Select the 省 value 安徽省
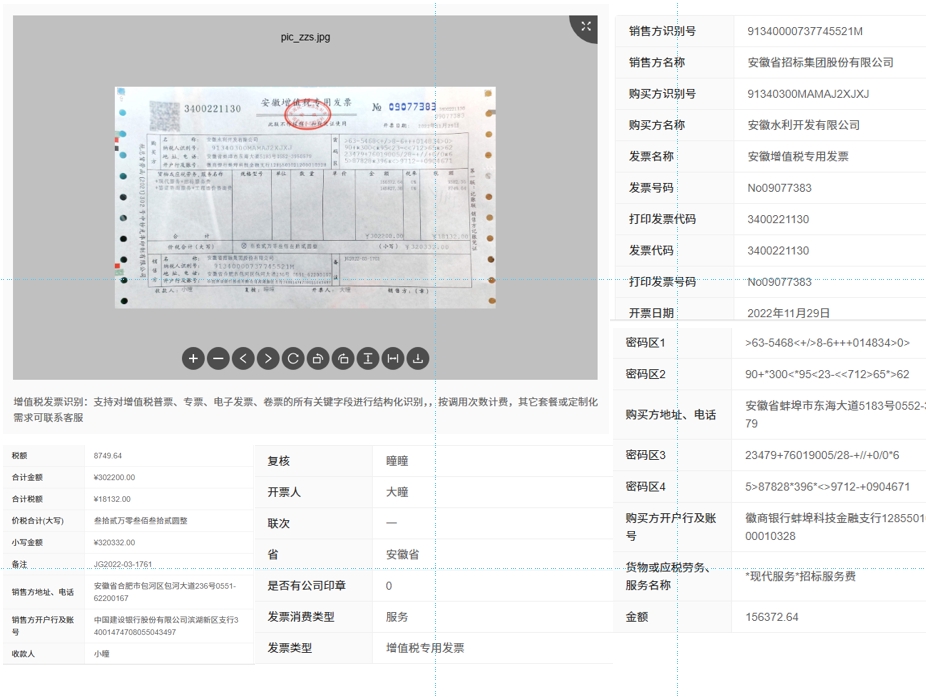The height and width of the screenshot is (697, 926). click(402, 555)
